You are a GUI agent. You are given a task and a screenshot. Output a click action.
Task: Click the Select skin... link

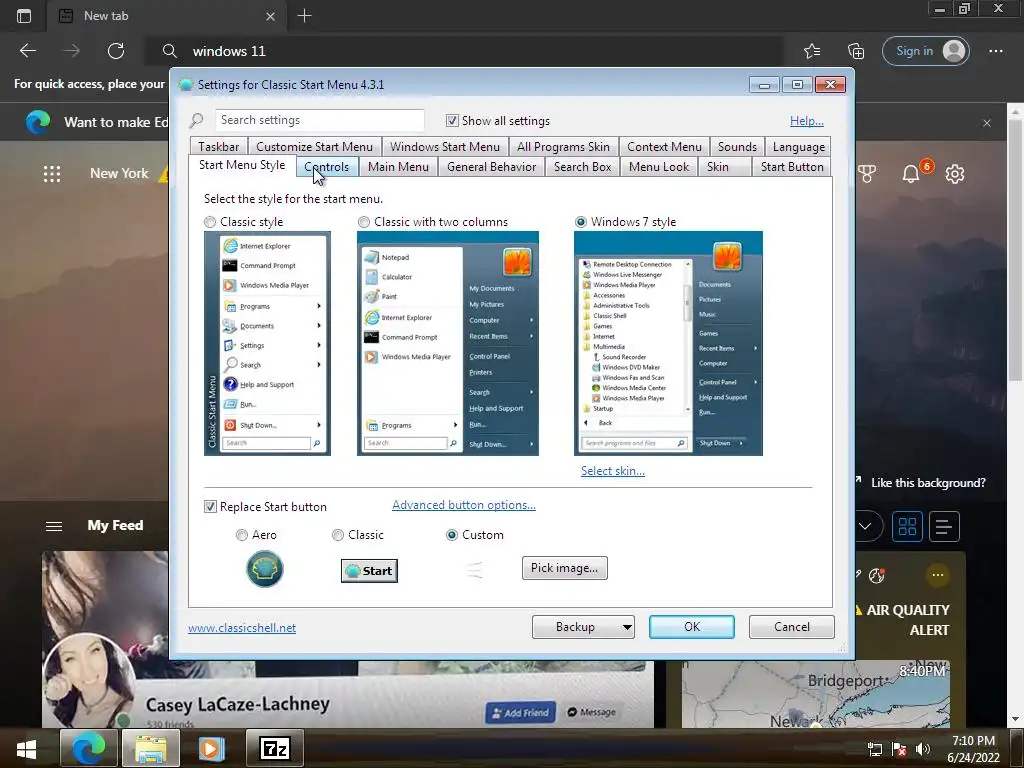613,471
